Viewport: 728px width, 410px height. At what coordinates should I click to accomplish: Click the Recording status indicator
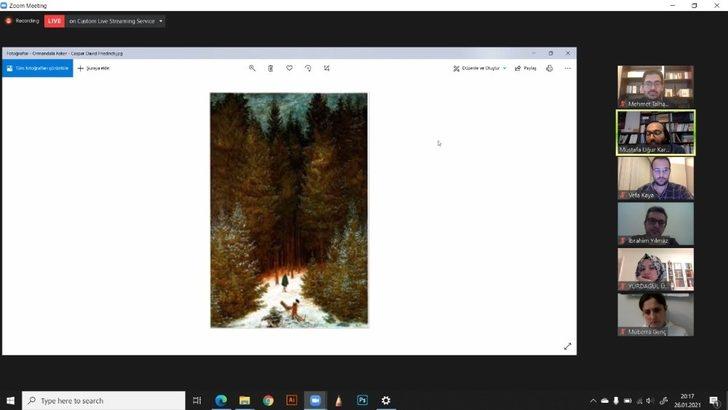(22, 21)
